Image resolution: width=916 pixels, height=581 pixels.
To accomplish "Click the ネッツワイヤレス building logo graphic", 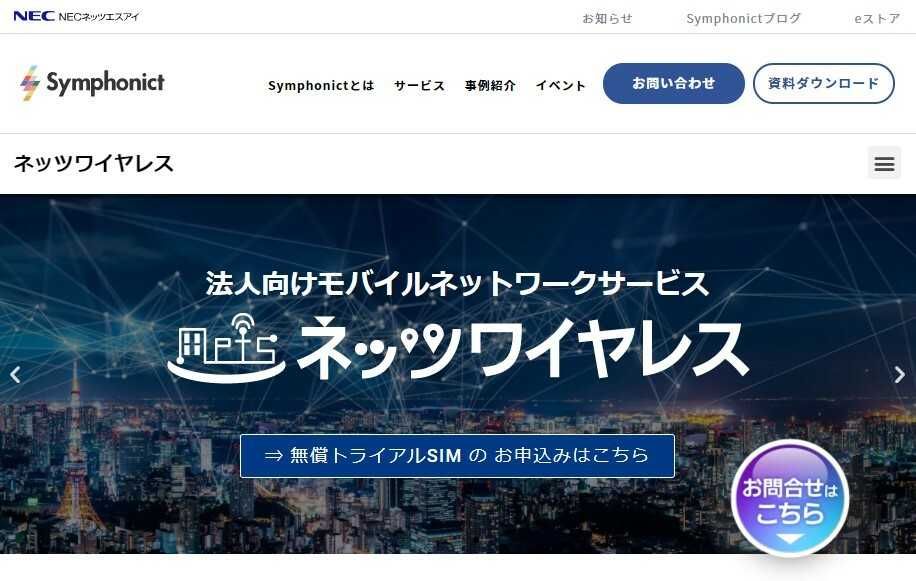I will (227, 349).
